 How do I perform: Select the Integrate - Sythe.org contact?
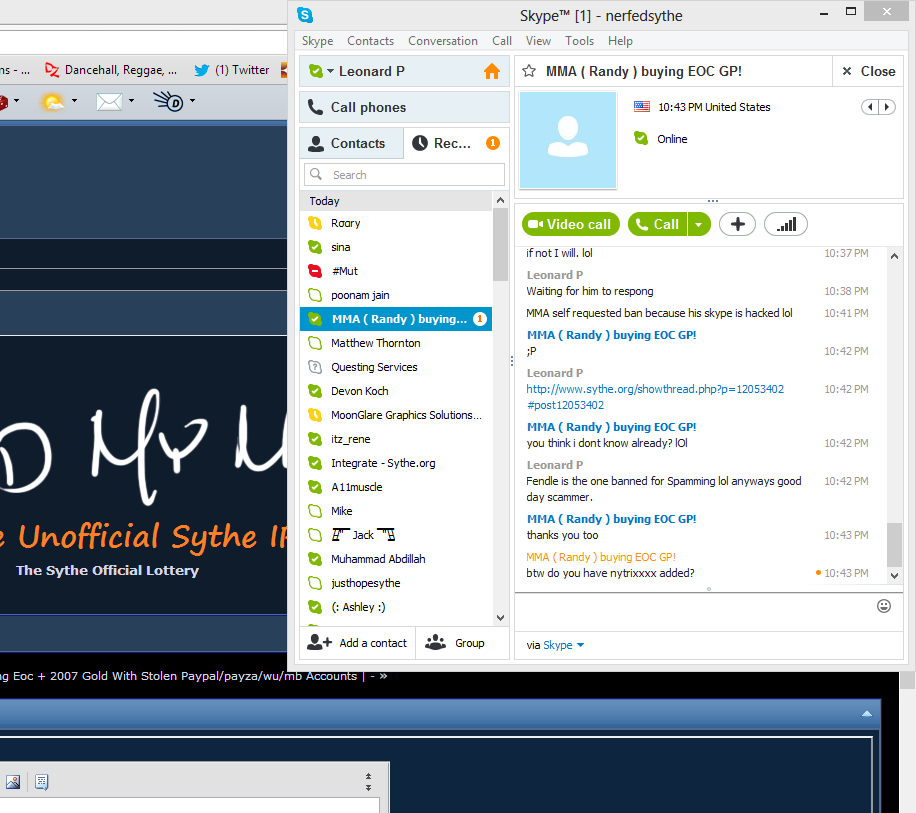(396, 463)
